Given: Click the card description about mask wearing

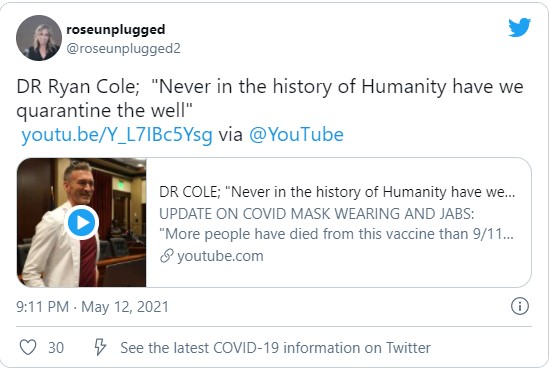Looking at the screenshot, I should (316, 214).
